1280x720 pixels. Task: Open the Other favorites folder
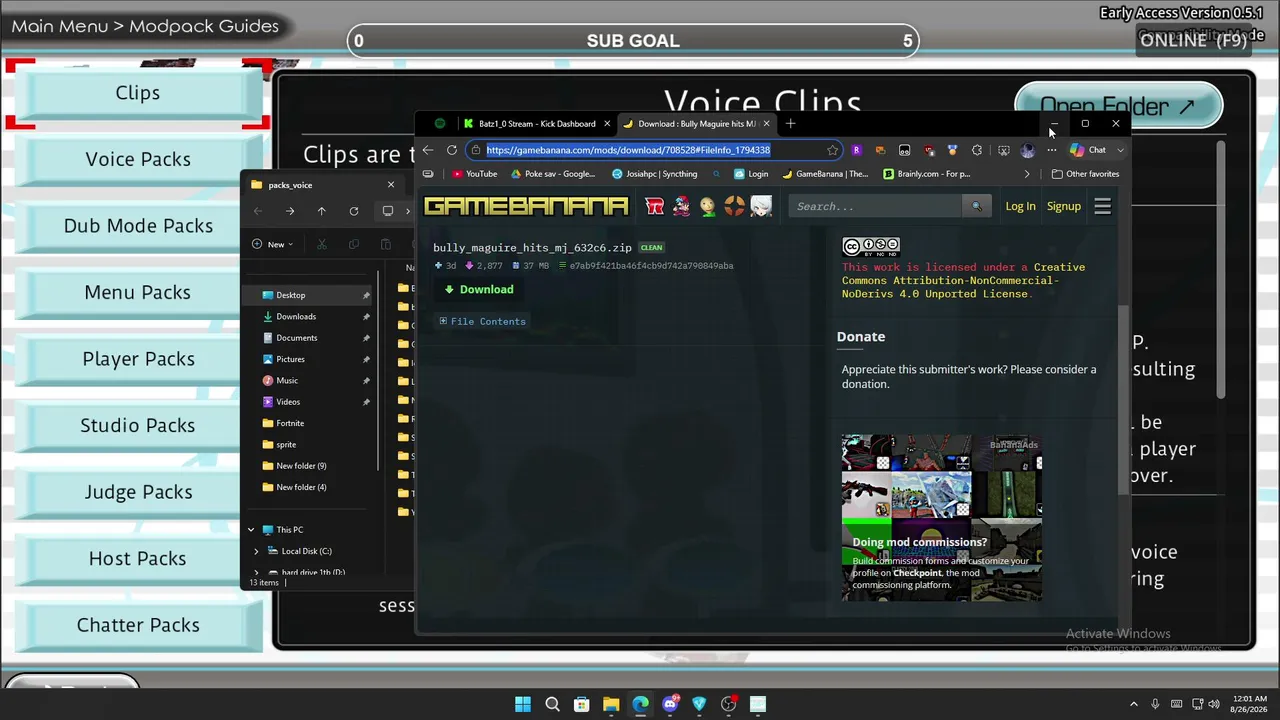click(x=1085, y=174)
